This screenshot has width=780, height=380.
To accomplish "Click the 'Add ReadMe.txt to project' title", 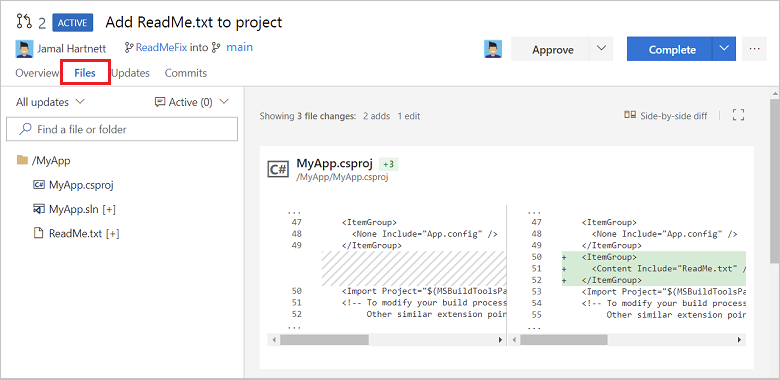I will point(194,22).
